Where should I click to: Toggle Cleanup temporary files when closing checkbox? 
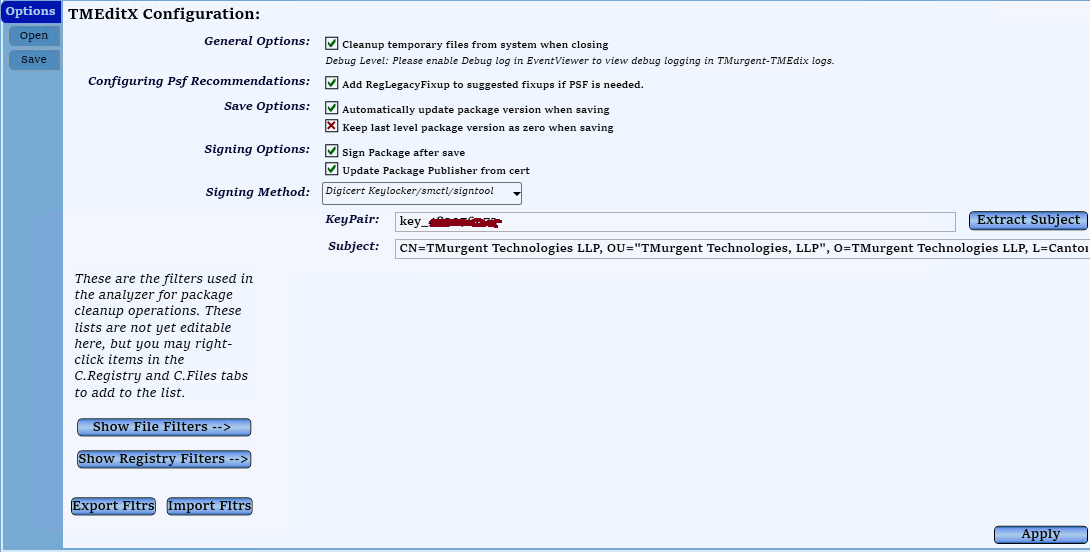point(332,44)
